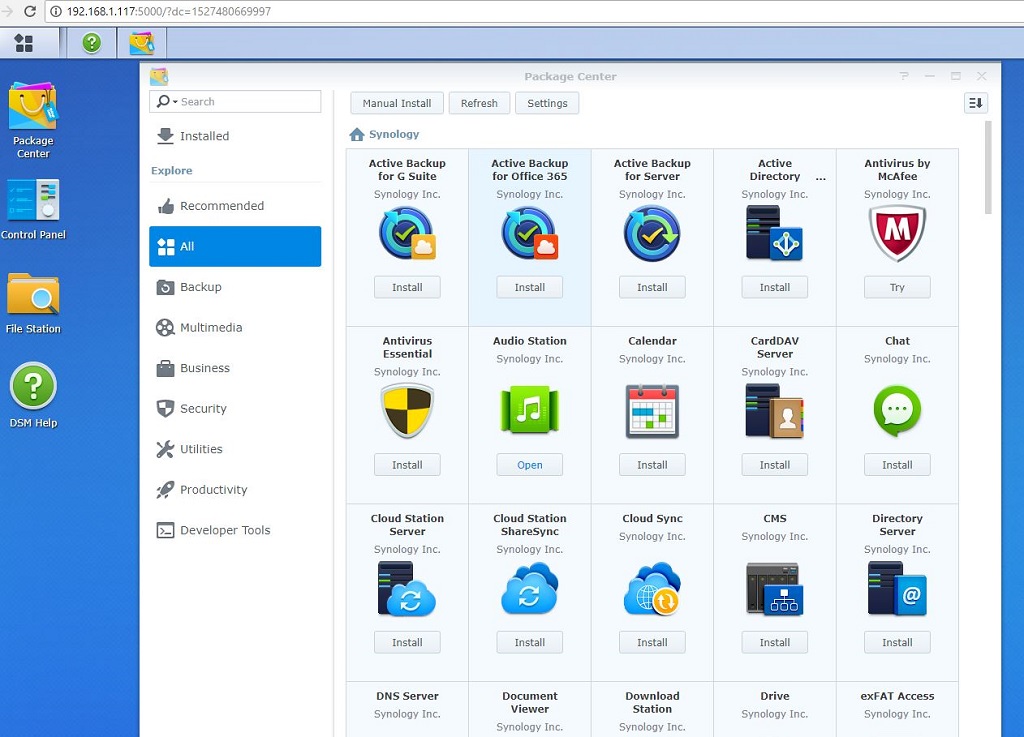Image resolution: width=1024 pixels, height=737 pixels.
Task: Install the CMS package
Action: click(x=775, y=642)
